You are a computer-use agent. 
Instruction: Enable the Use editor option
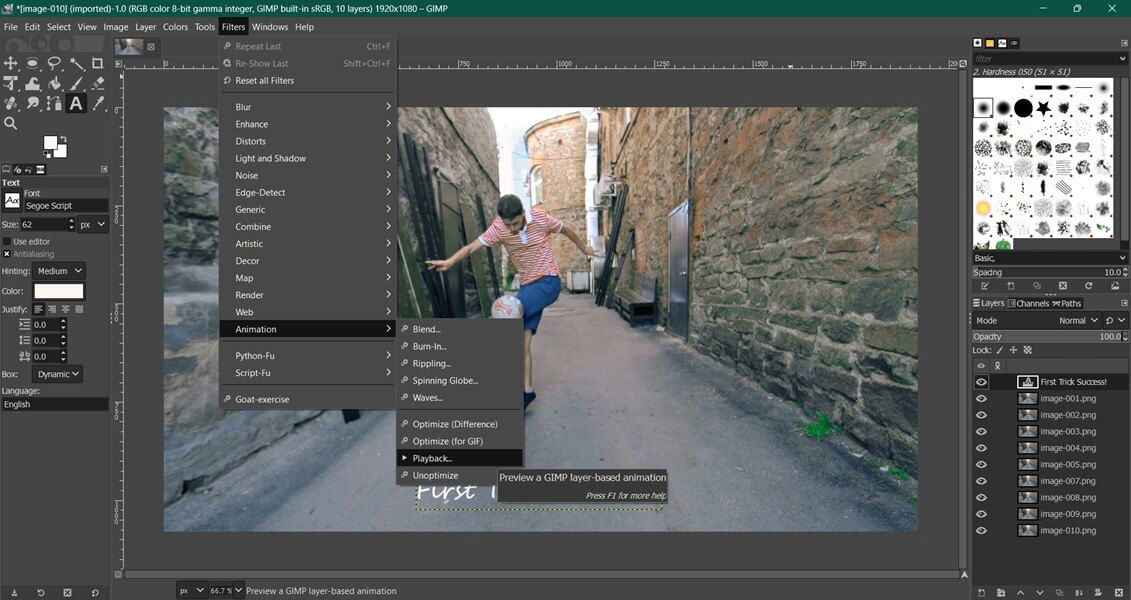(x=8, y=241)
